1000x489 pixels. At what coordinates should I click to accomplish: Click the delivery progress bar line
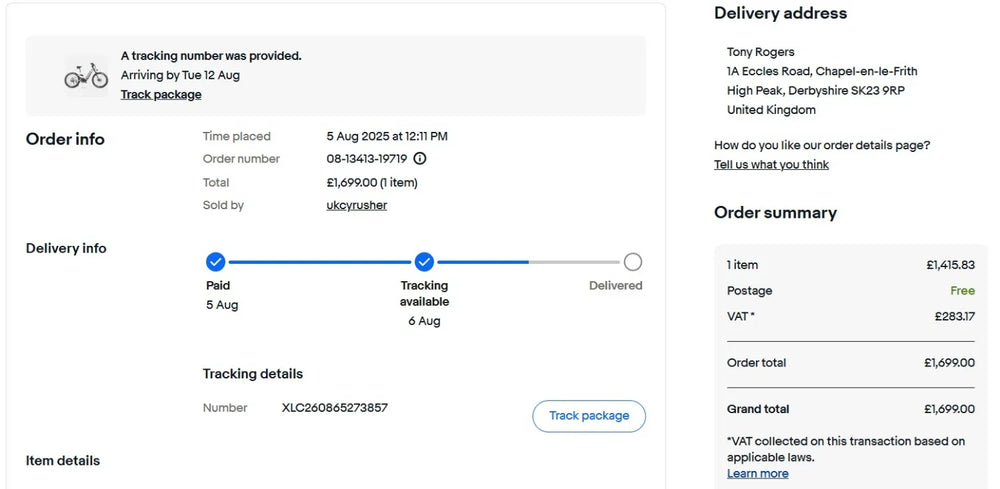(424, 262)
